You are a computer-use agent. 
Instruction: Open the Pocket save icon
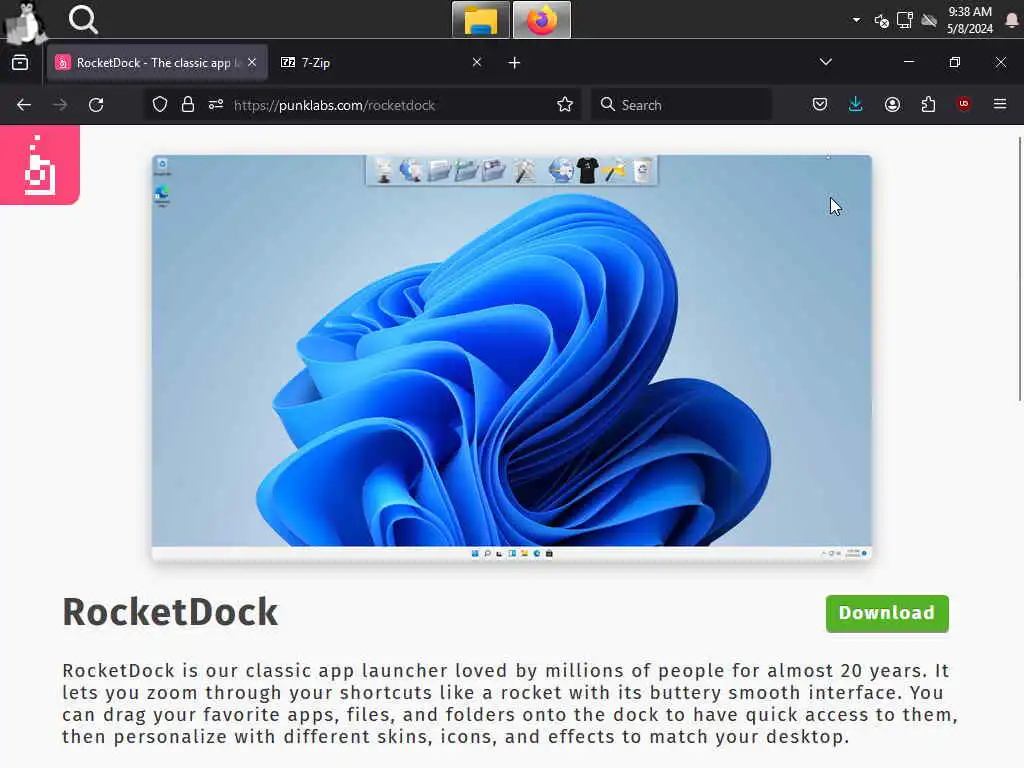click(x=820, y=104)
